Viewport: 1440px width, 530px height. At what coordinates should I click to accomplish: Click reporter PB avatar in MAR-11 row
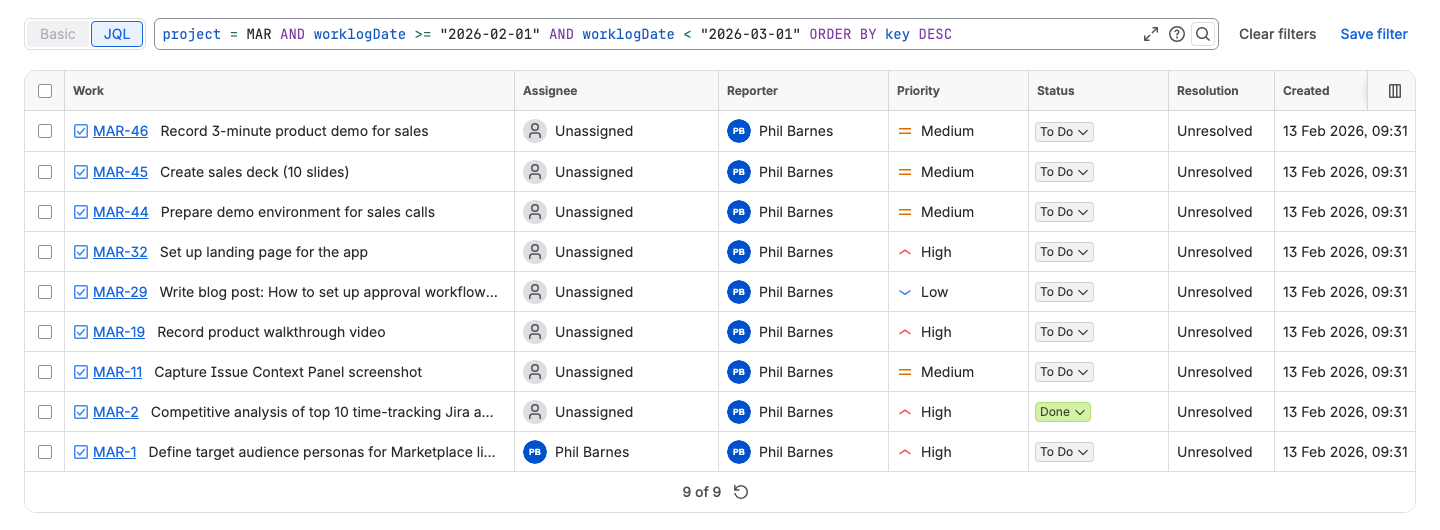[x=739, y=372]
